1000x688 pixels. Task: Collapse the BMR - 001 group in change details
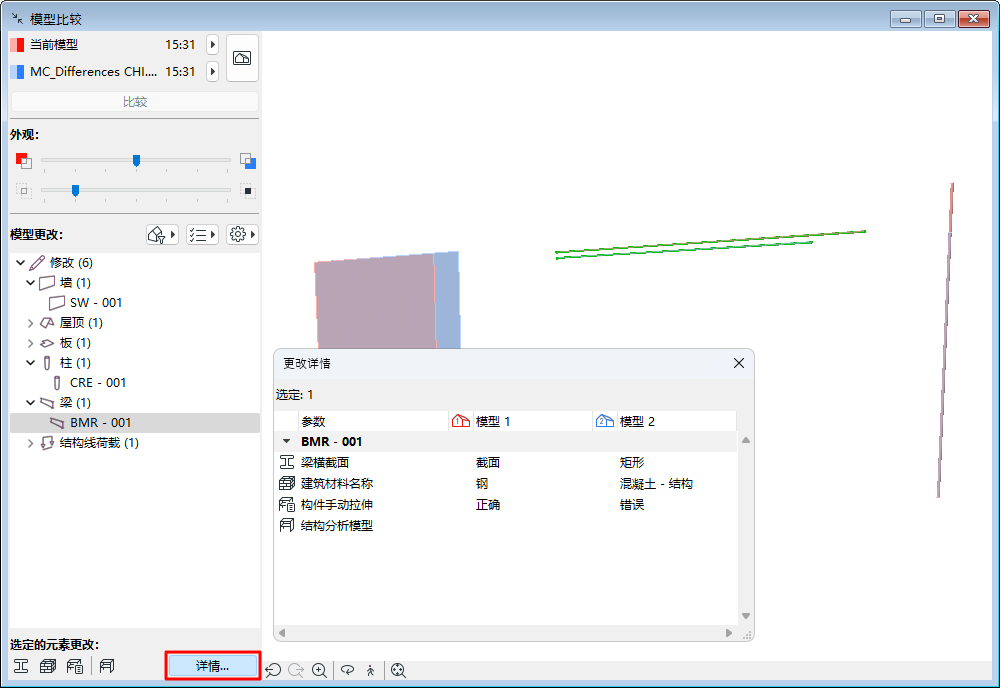coord(286,441)
